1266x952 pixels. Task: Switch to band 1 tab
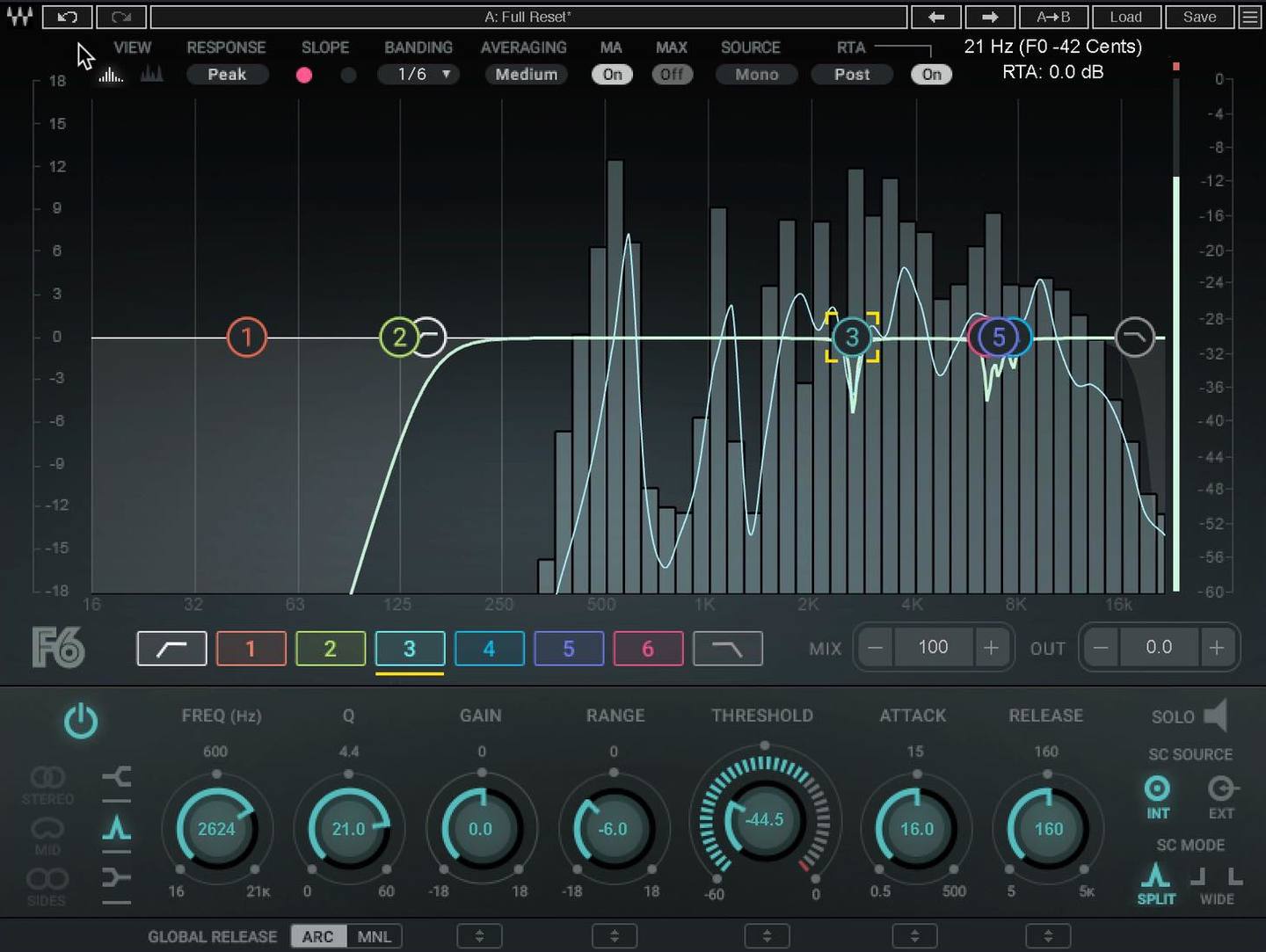[x=251, y=649]
